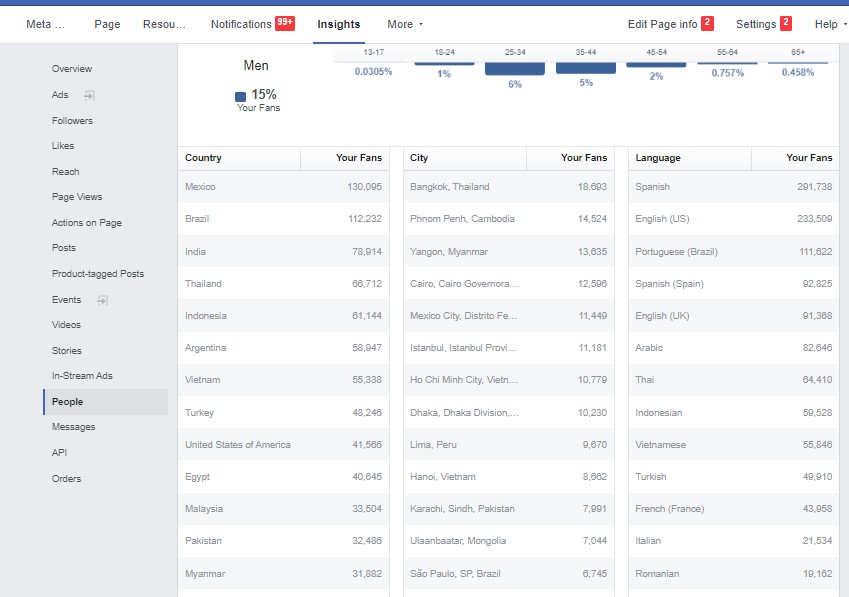Click the India country row
Screen dimensions: 849x597
[283, 252]
